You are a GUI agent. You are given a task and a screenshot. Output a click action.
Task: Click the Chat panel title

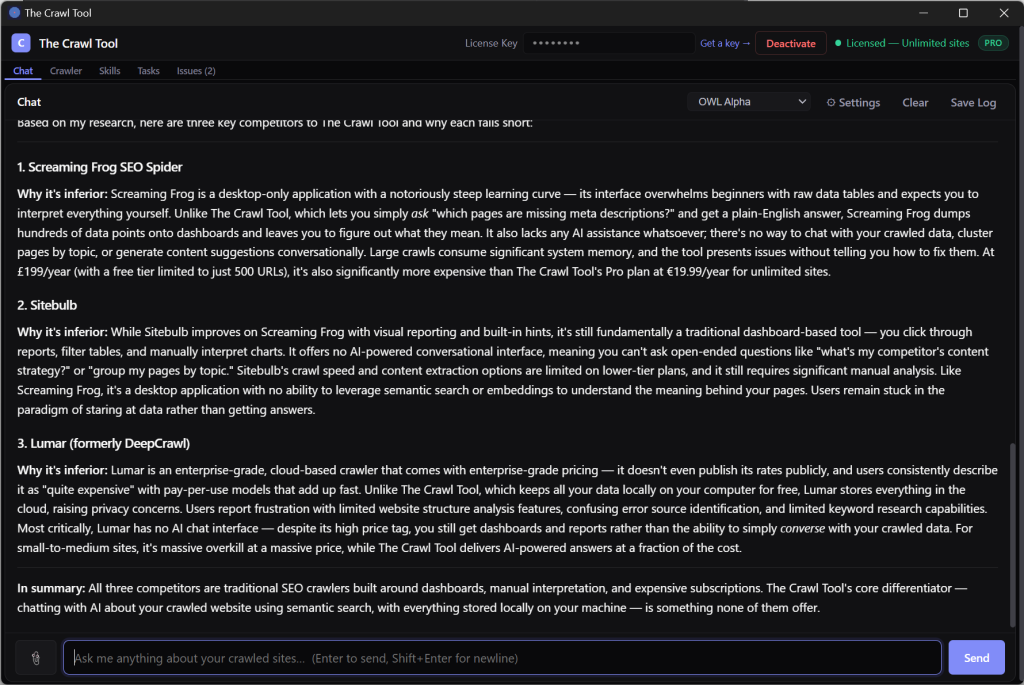click(29, 102)
